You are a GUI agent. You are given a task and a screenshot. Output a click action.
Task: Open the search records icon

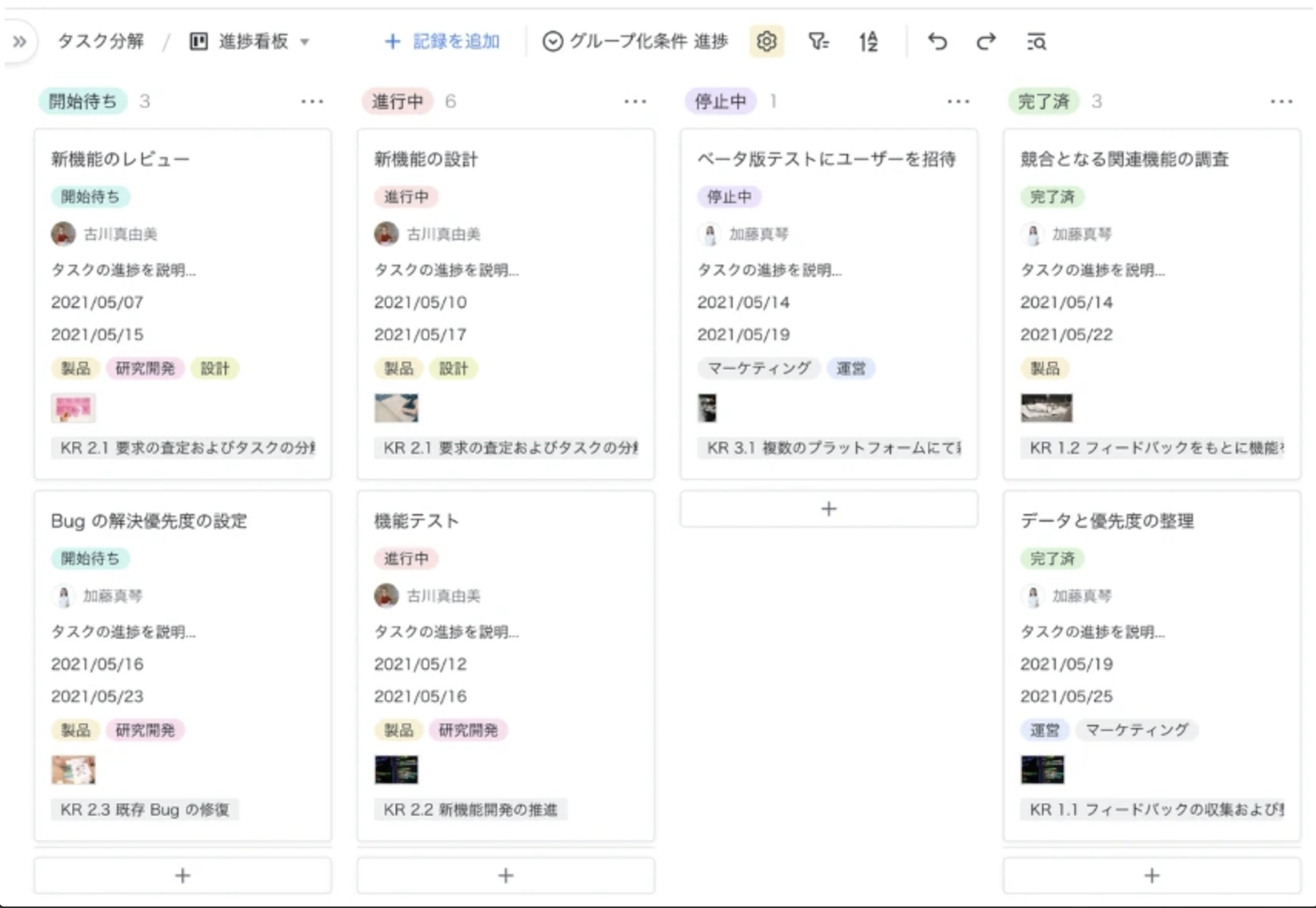(x=1036, y=42)
